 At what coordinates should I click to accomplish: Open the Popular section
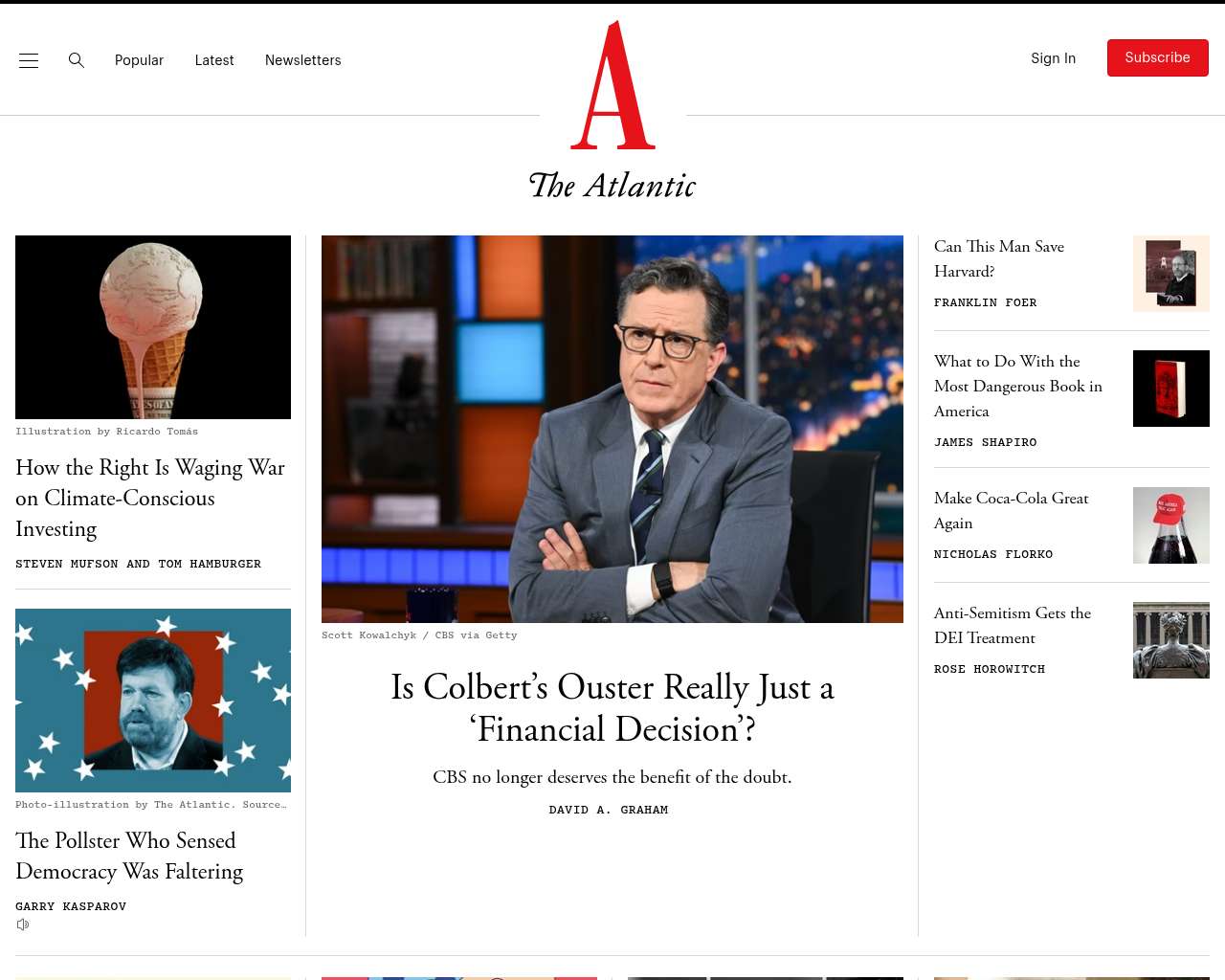pyautogui.click(x=139, y=60)
